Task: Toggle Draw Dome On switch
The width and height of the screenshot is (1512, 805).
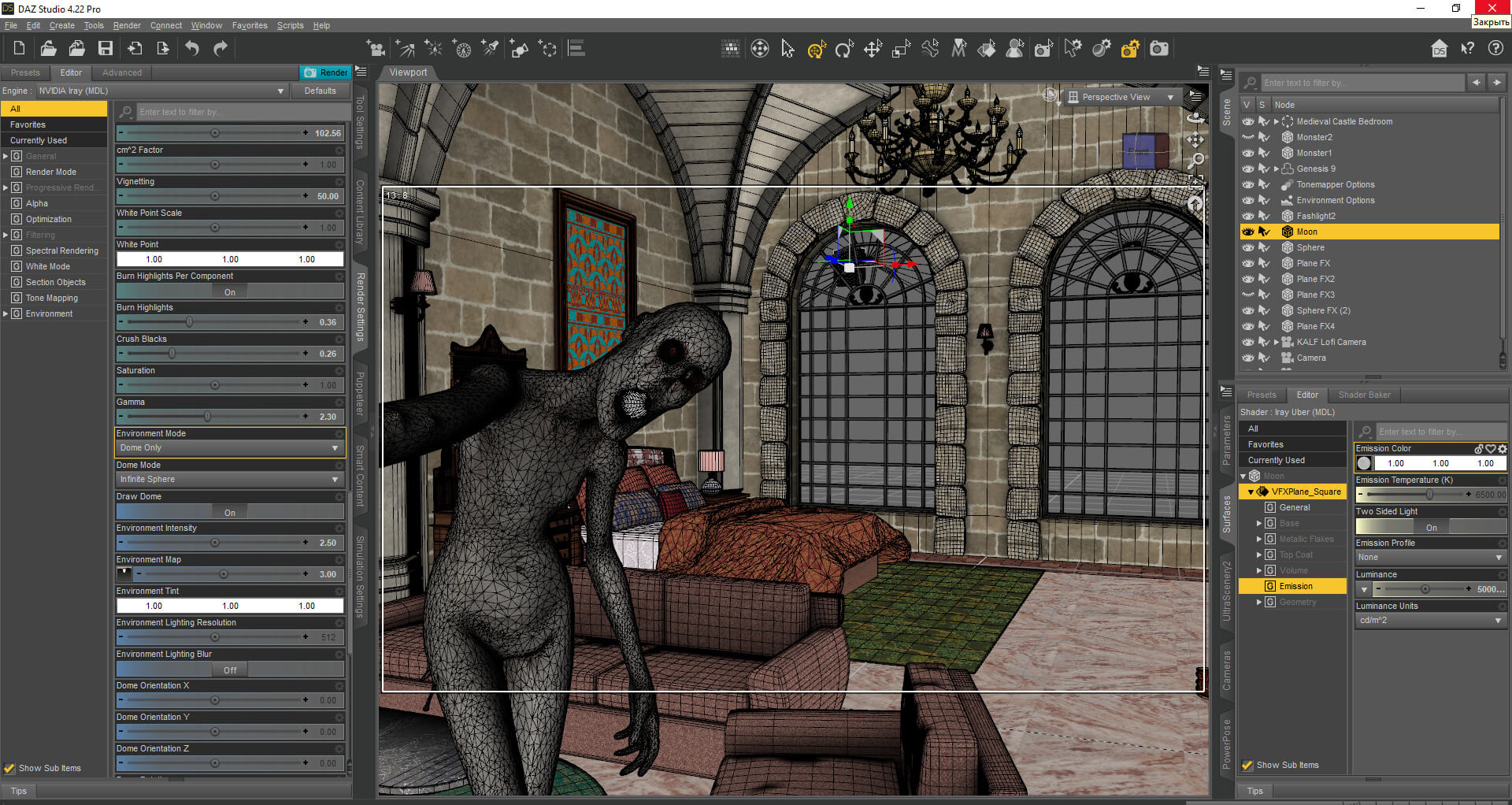Action: pyautogui.click(x=230, y=512)
